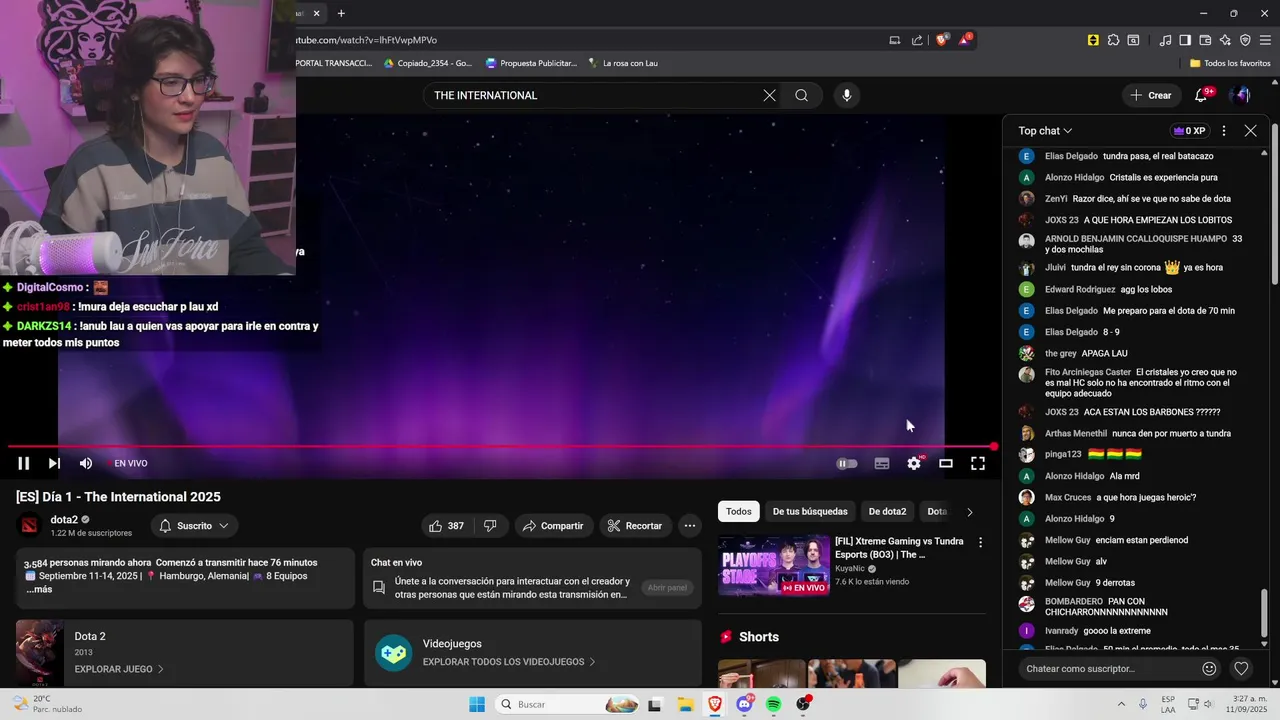This screenshot has height=720, width=1280.
Task: Open the Brave playlist music note icon
Action: pos(1165,40)
